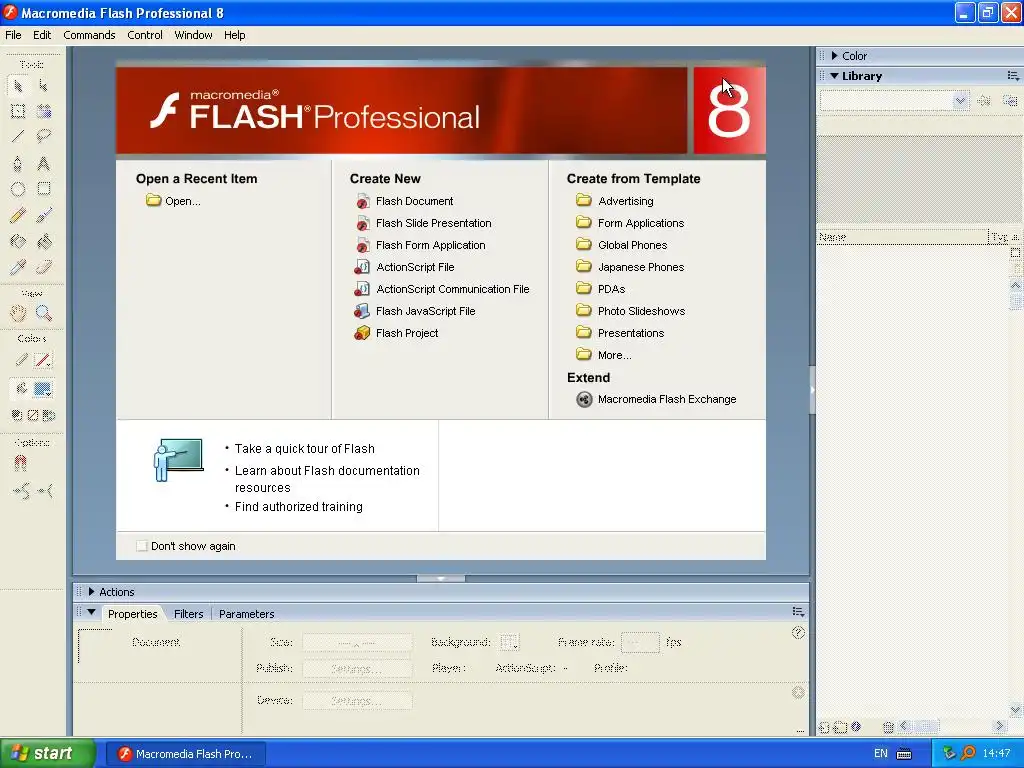
Task: Select the Paint Bucket tool
Action: tap(44, 242)
